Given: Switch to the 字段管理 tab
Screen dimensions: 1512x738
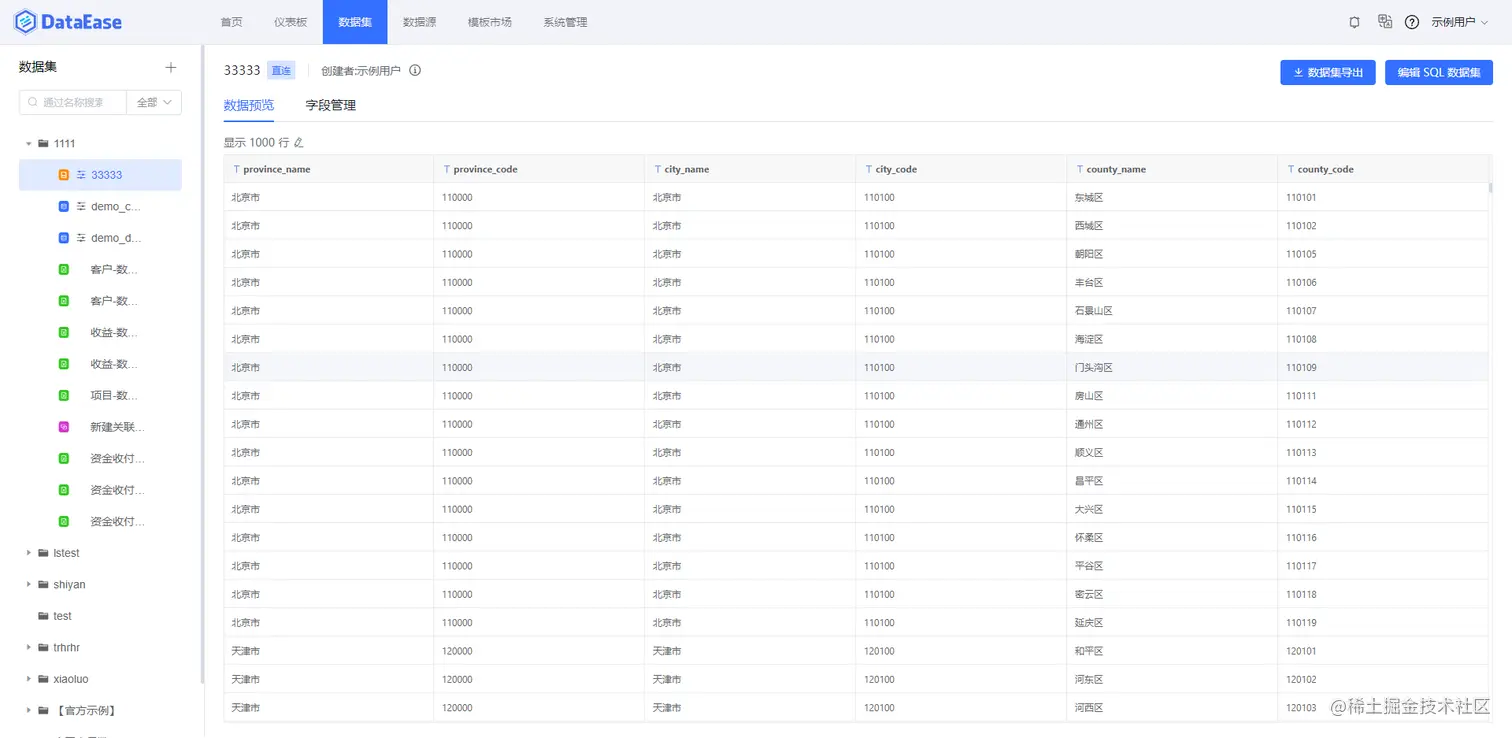Looking at the screenshot, I should point(331,105).
